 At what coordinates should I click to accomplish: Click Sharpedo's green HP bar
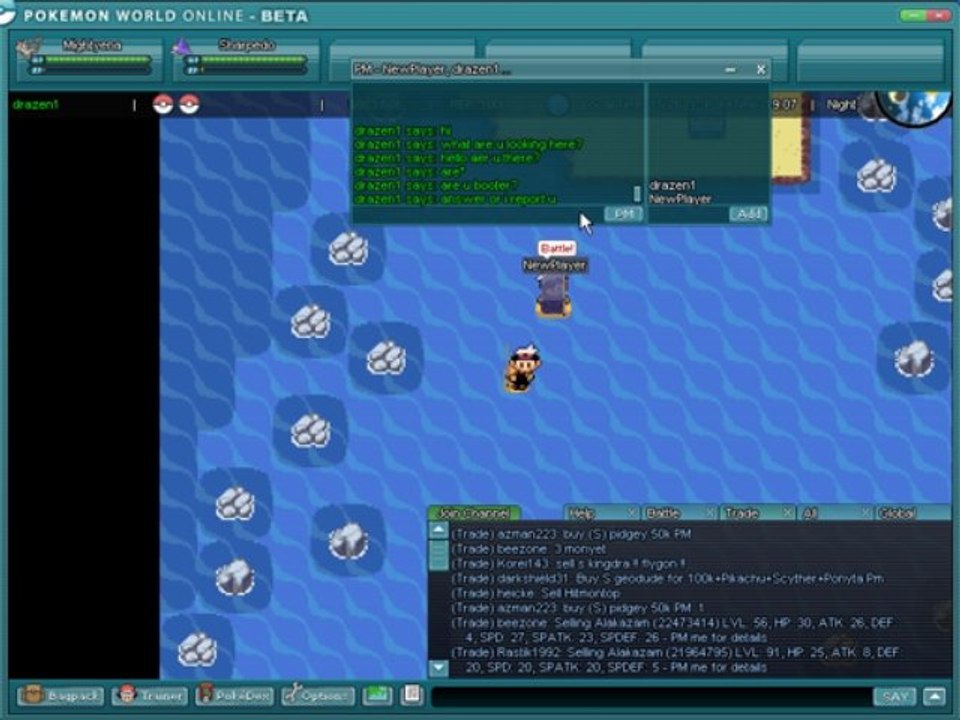(x=254, y=59)
